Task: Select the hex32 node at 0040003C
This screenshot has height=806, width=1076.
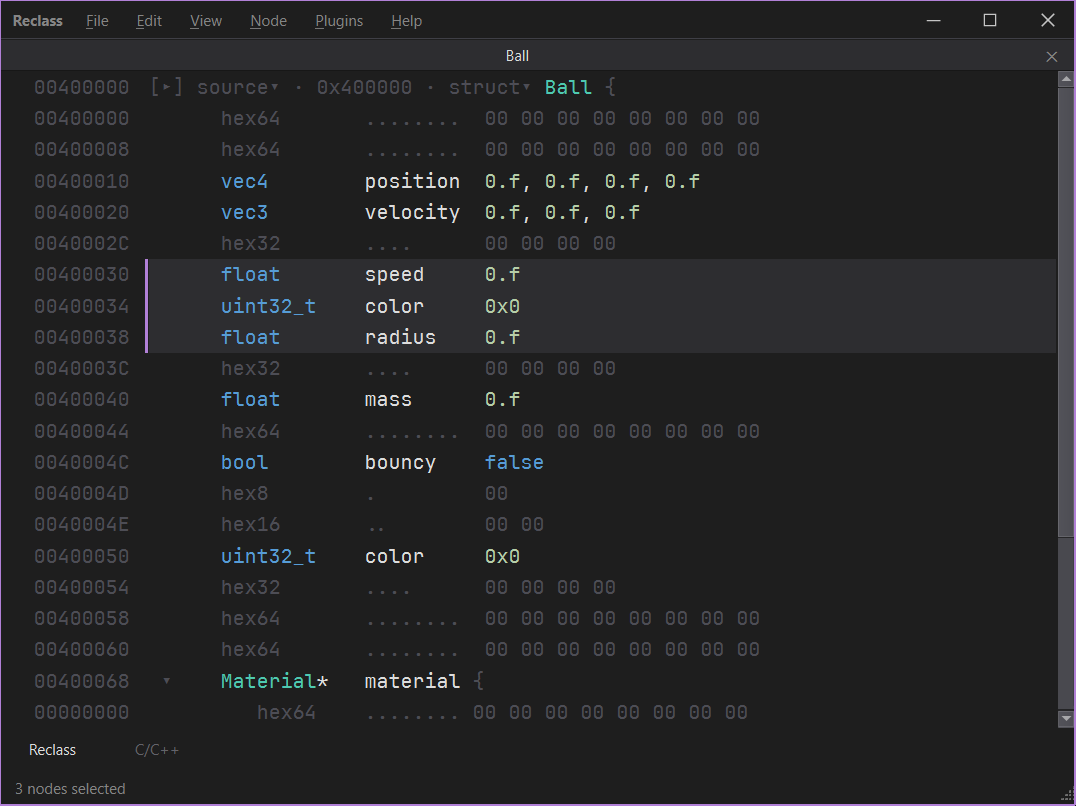Action: pos(250,368)
